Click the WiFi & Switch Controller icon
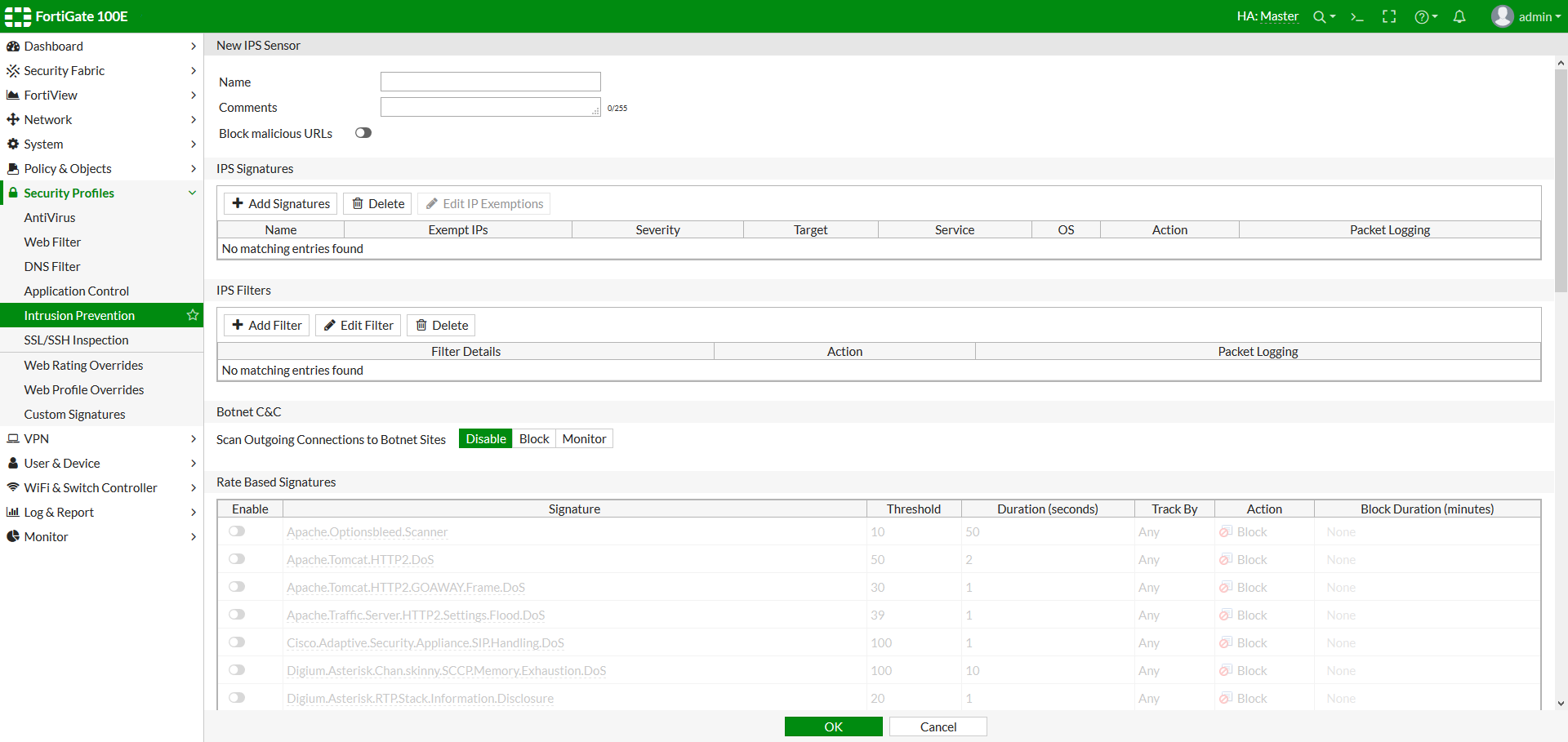 [x=13, y=487]
